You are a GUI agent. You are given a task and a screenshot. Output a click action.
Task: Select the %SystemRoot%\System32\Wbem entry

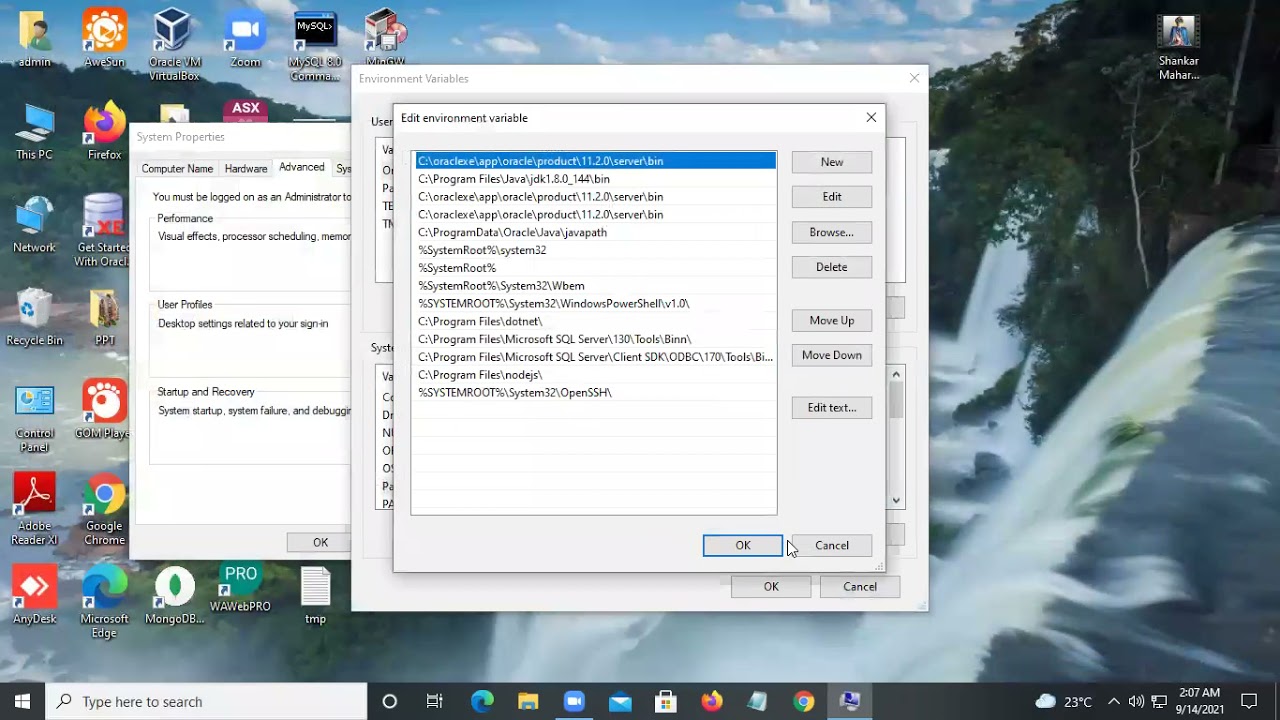click(x=595, y=286)
